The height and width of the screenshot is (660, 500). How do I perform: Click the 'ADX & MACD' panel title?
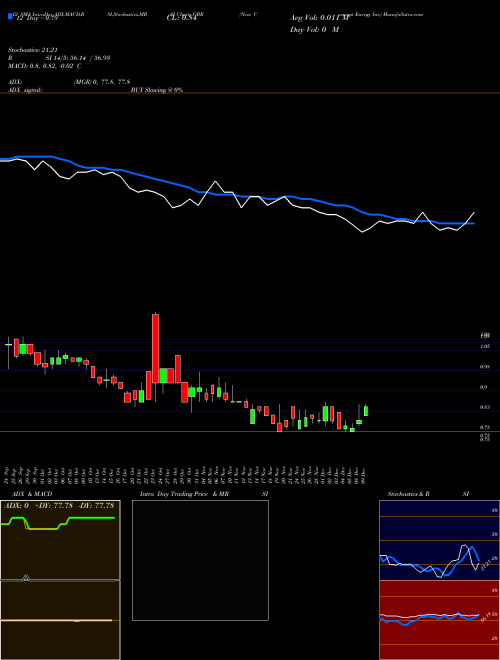point(32,493)
